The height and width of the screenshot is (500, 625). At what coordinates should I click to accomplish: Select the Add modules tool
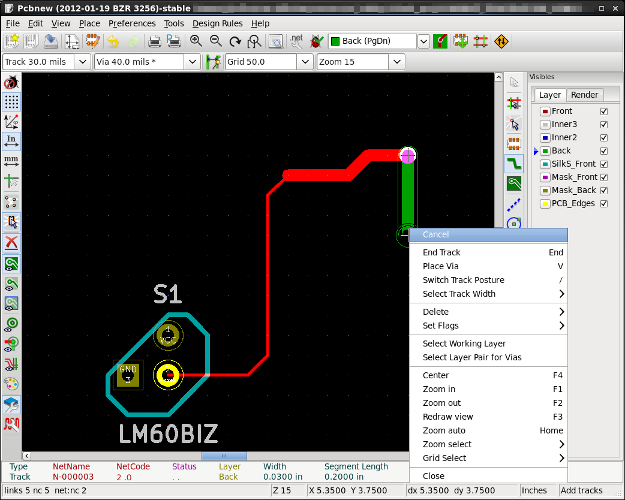[514, 144]
